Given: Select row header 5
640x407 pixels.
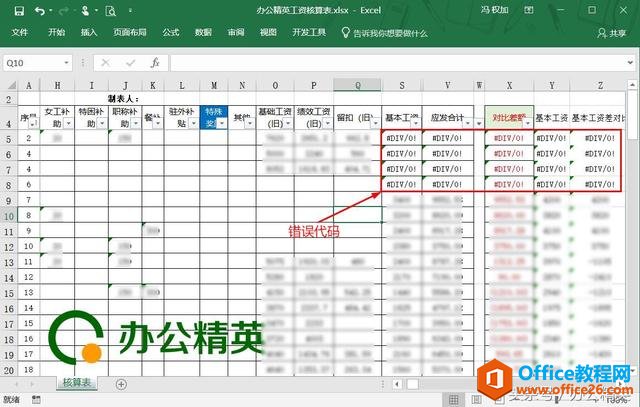Looking at the screenshot, I should (9, 139).
